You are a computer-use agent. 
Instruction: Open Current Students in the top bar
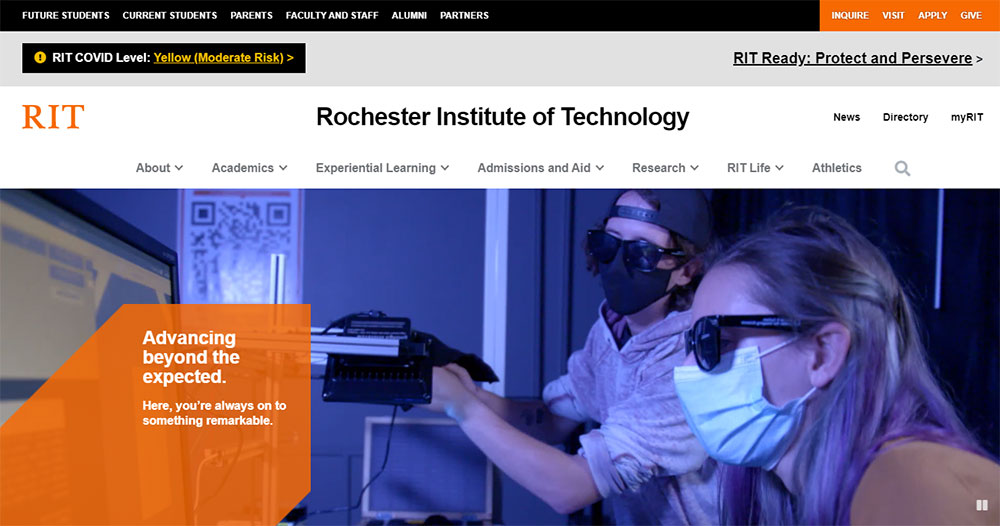tap(170, 15)
